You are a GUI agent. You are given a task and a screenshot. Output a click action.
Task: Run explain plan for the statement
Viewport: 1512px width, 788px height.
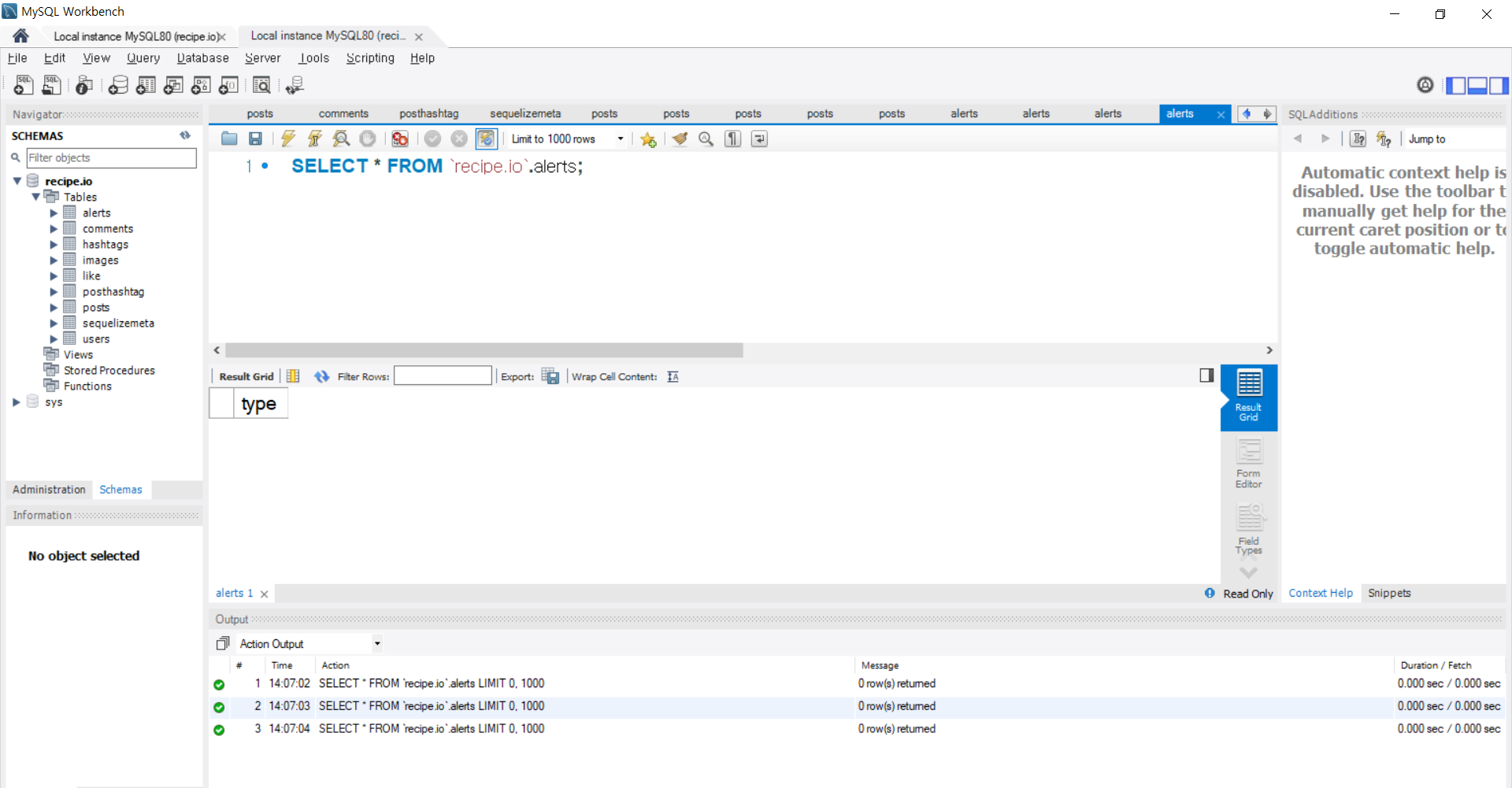(341, 139)
